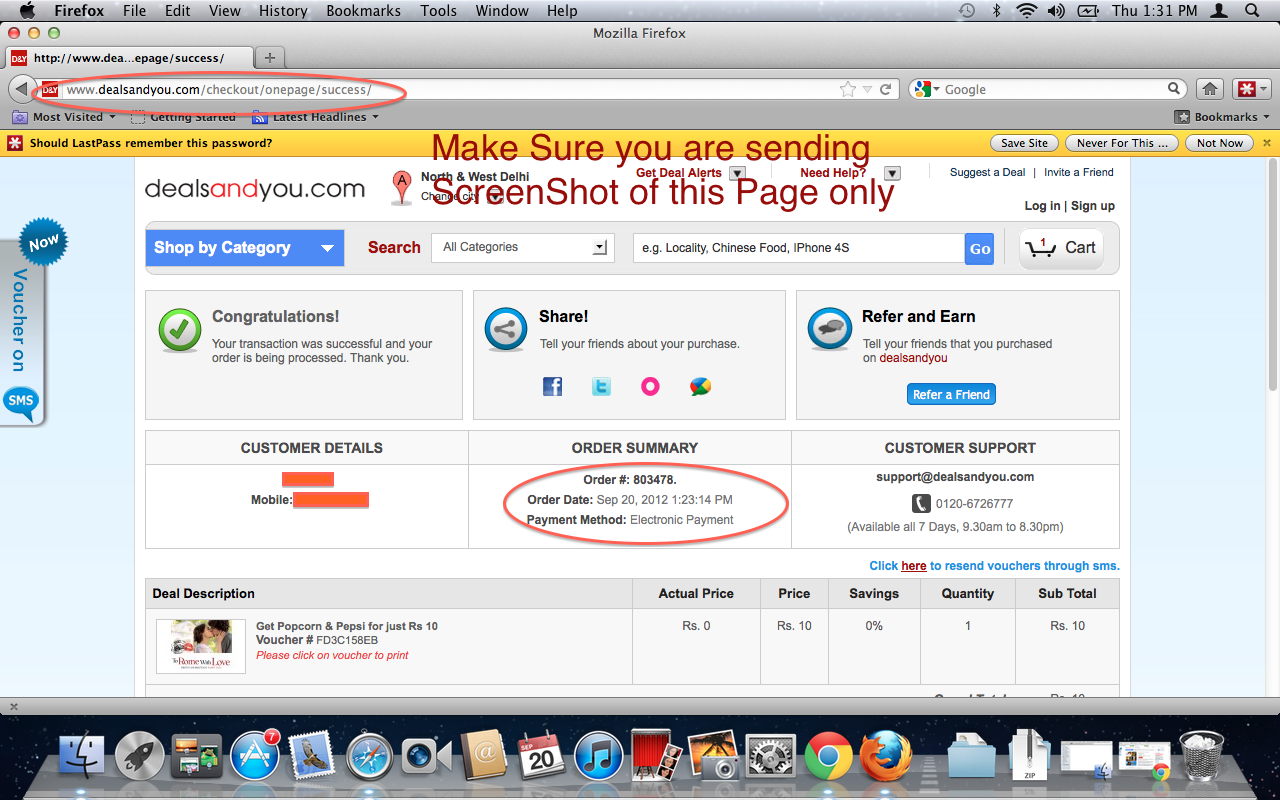1280x800 pixels.
Task: Open the File menu
Action: coord(134,11)
